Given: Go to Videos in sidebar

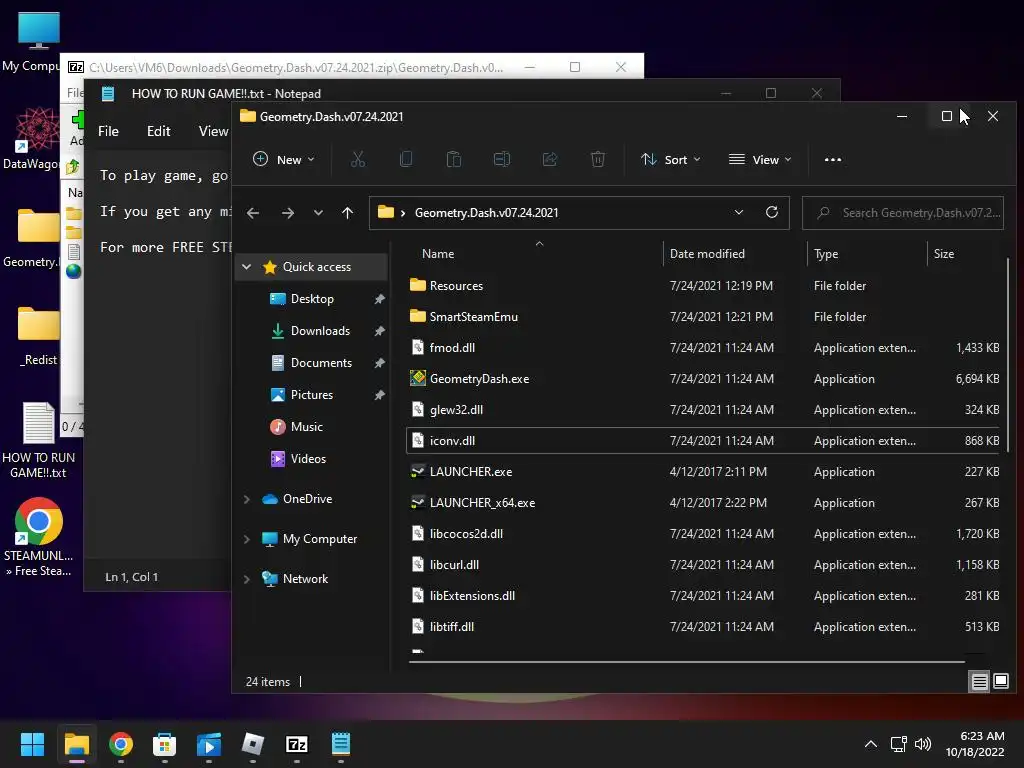Looking at the screenshot, I should click(x=308, y=458).
